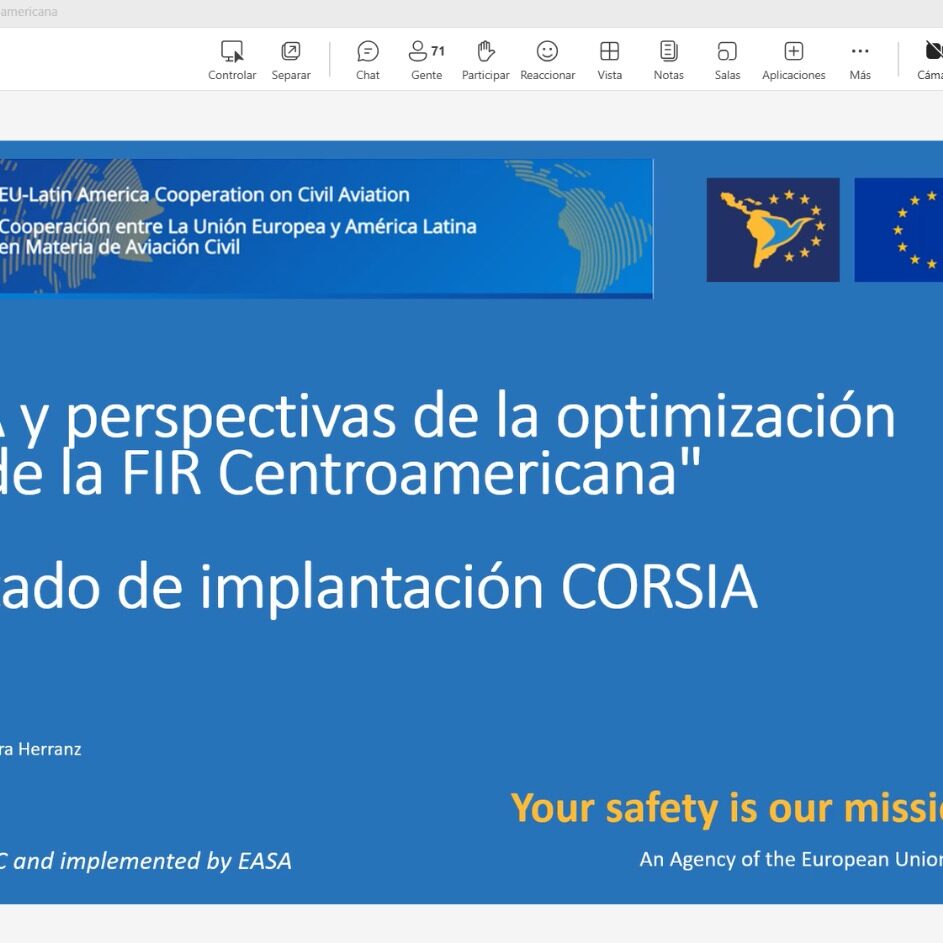Expand the Más options menu
The height and width of the screenshot is (943, 943).
[x=860, y=52]
